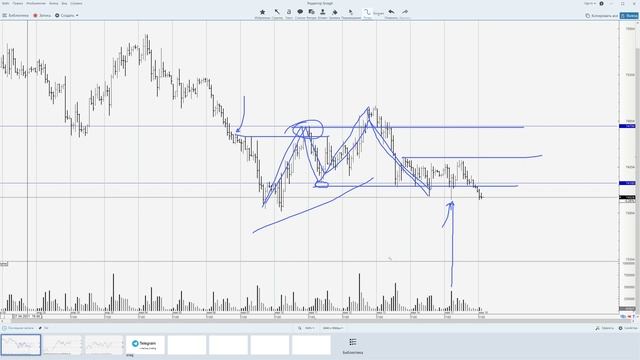Open the Library icon in tray
This screenshot has height=360, width=640.
[353, 345]
